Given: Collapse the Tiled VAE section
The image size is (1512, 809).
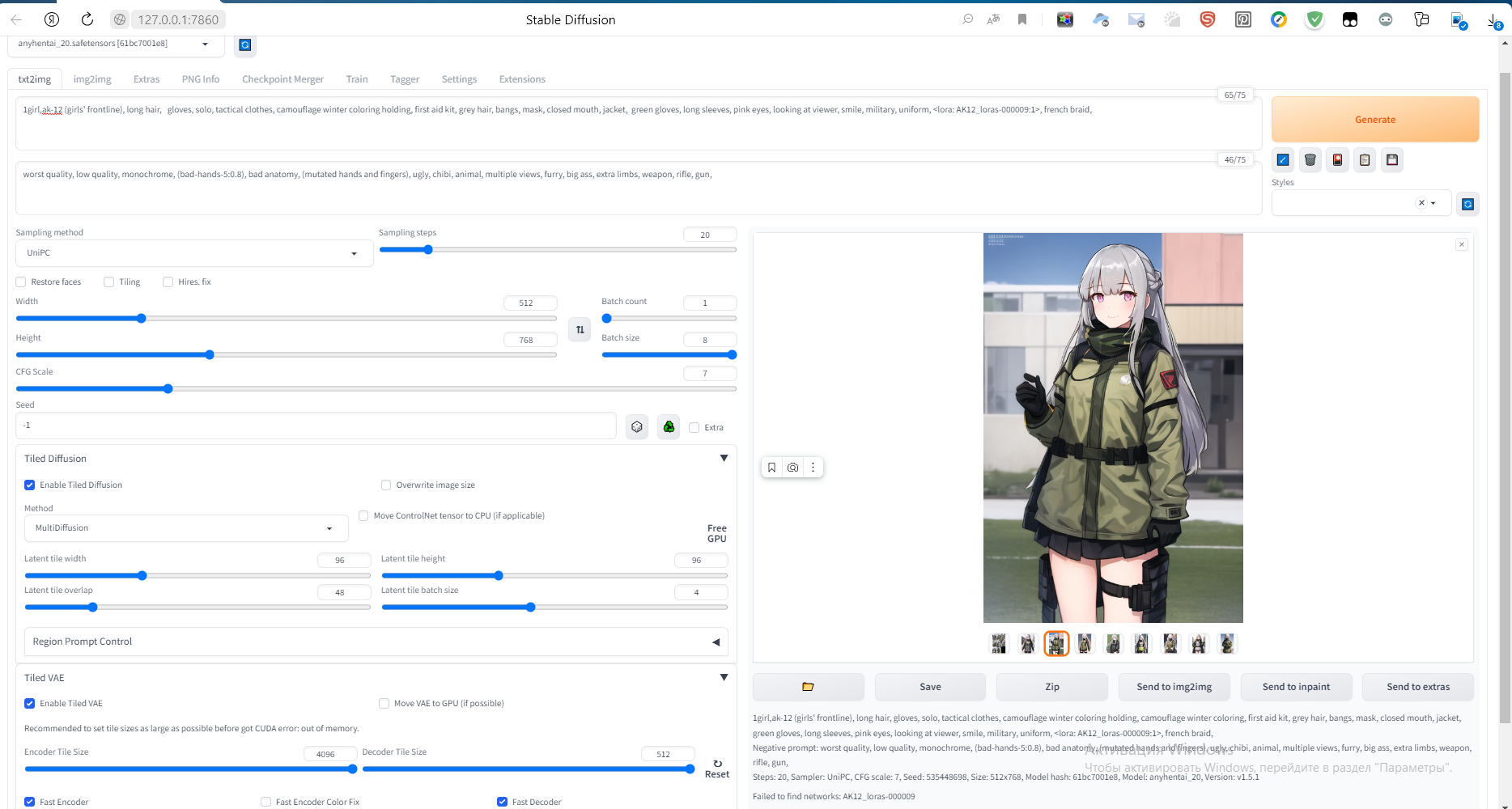Looking at the screenshot, I should click(x=724, y=677).
